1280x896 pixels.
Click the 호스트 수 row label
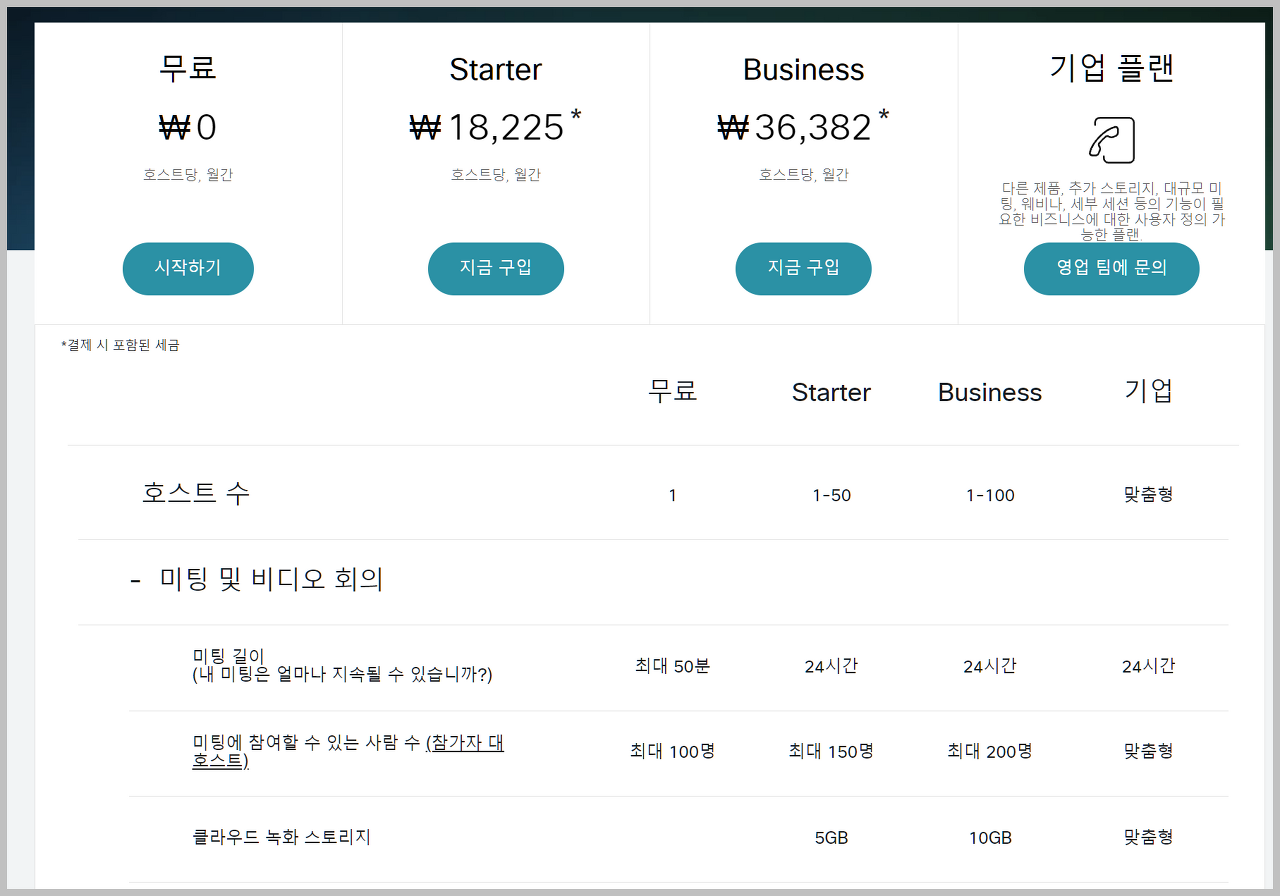coord(196,493)
